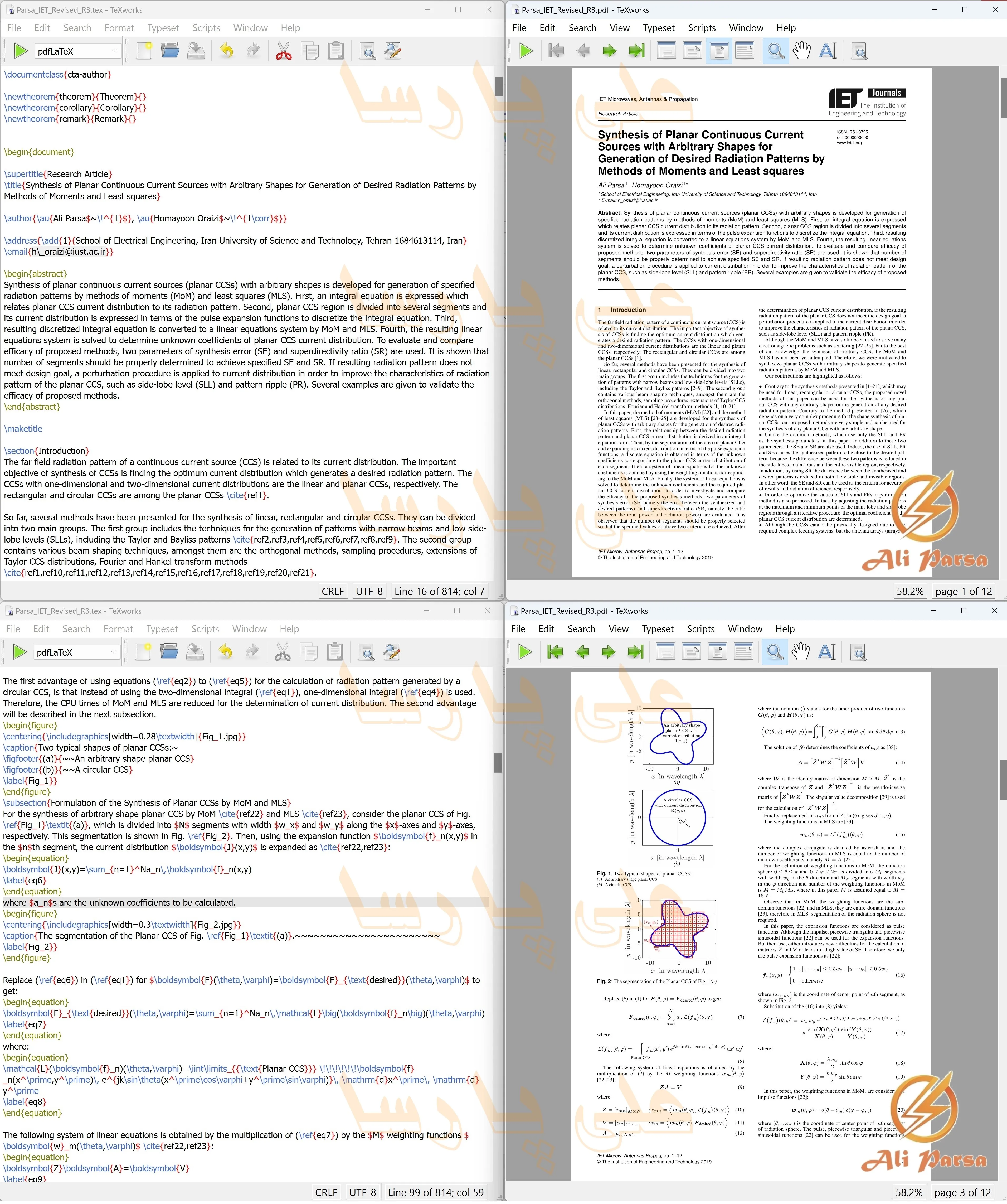This screenshot has width=1007, height=1204.
Task: Go to first page in bottom PDF window
Action: pyautogui.click(x=555, y=652)
